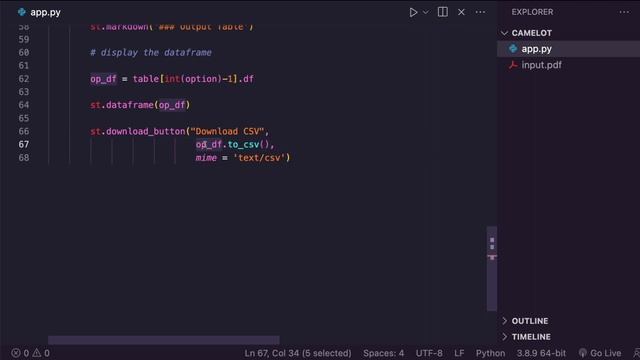This screenshot has height=360, width=640.
Task: Click the errors count icon in status bar
Action: (16, 353)
